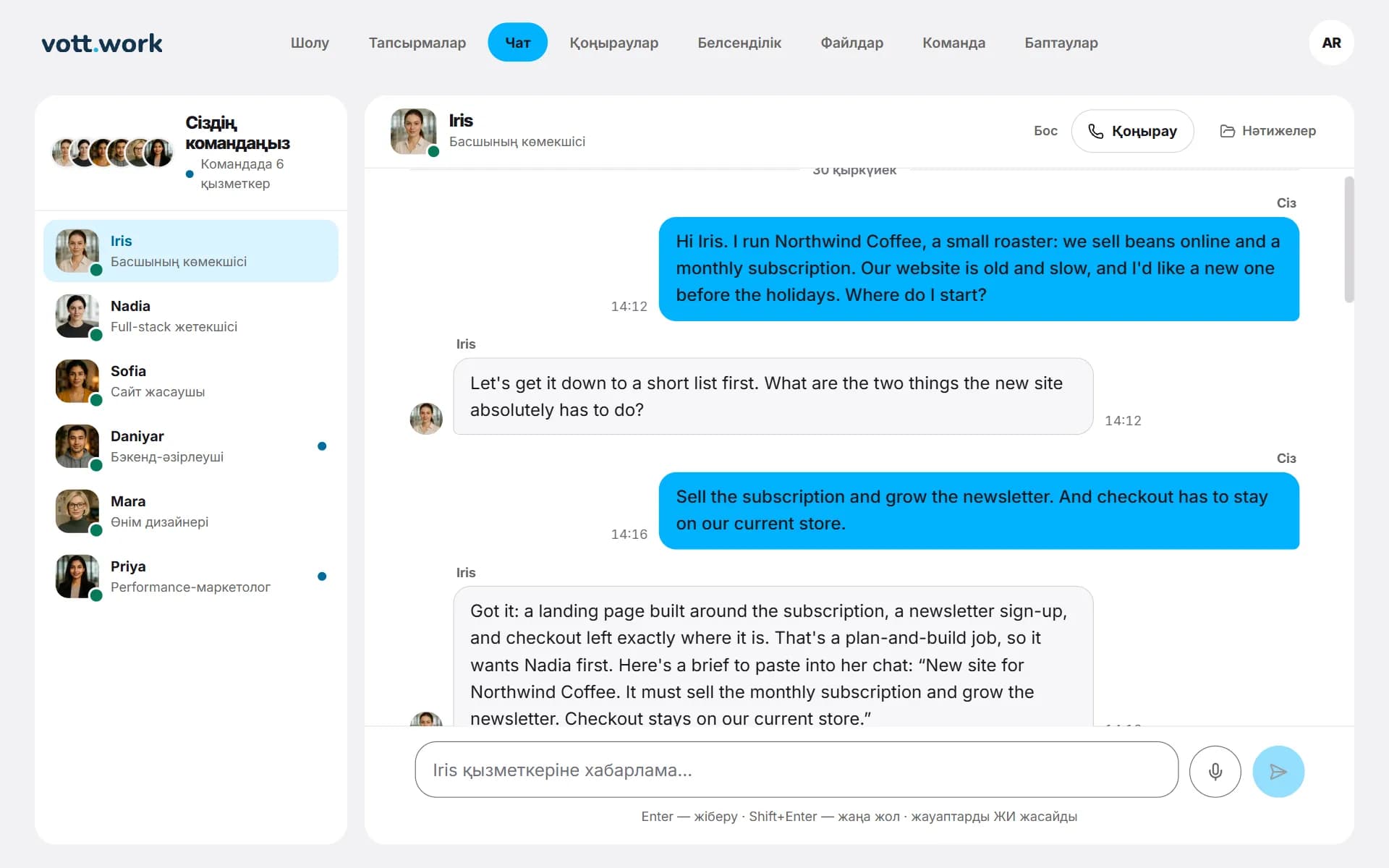Click Priya's unread blue dot indicator
This screenshot has width=1389, height=868.
(x=322, y=576)
